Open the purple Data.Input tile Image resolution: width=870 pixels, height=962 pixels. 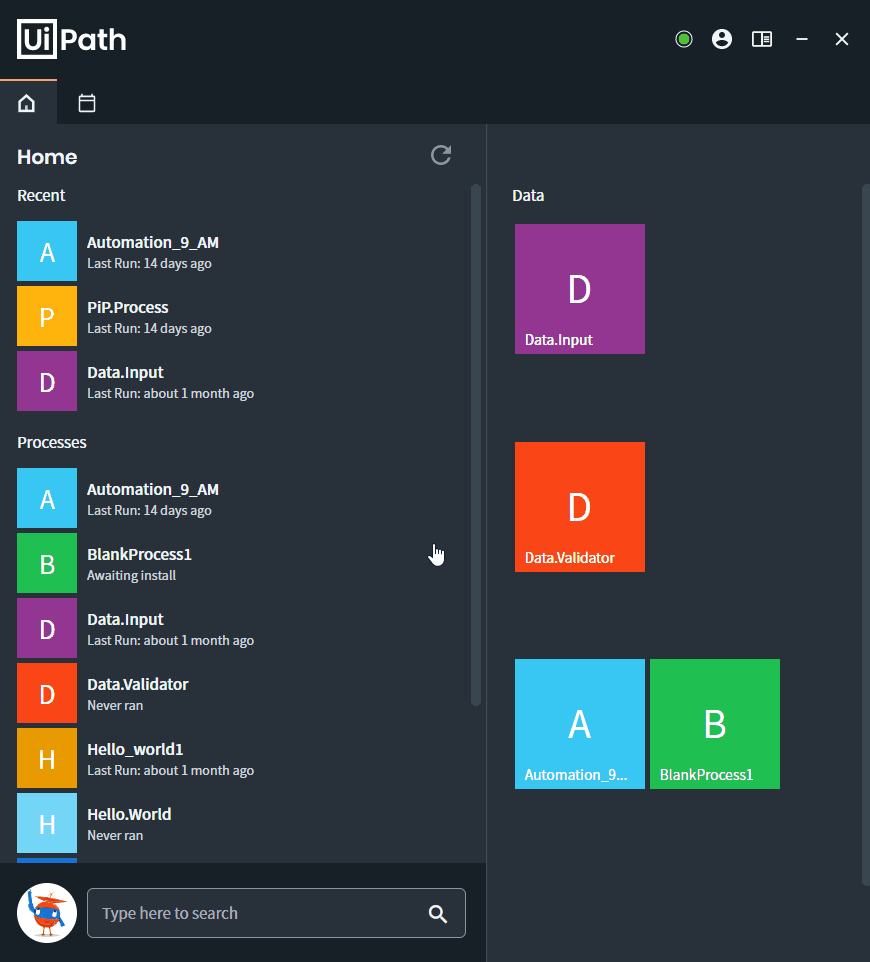pos(580,289)
